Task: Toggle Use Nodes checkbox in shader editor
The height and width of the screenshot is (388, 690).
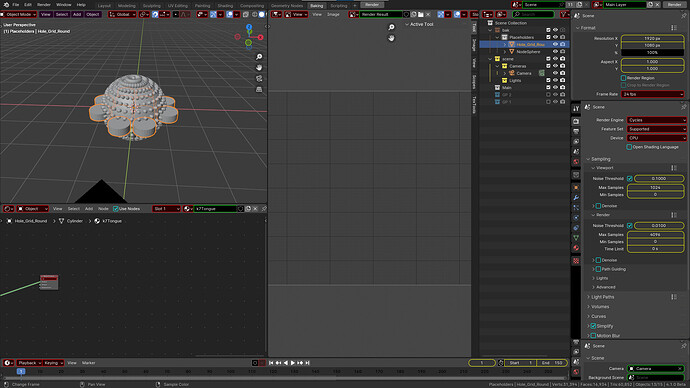Action: coord(116,209)
